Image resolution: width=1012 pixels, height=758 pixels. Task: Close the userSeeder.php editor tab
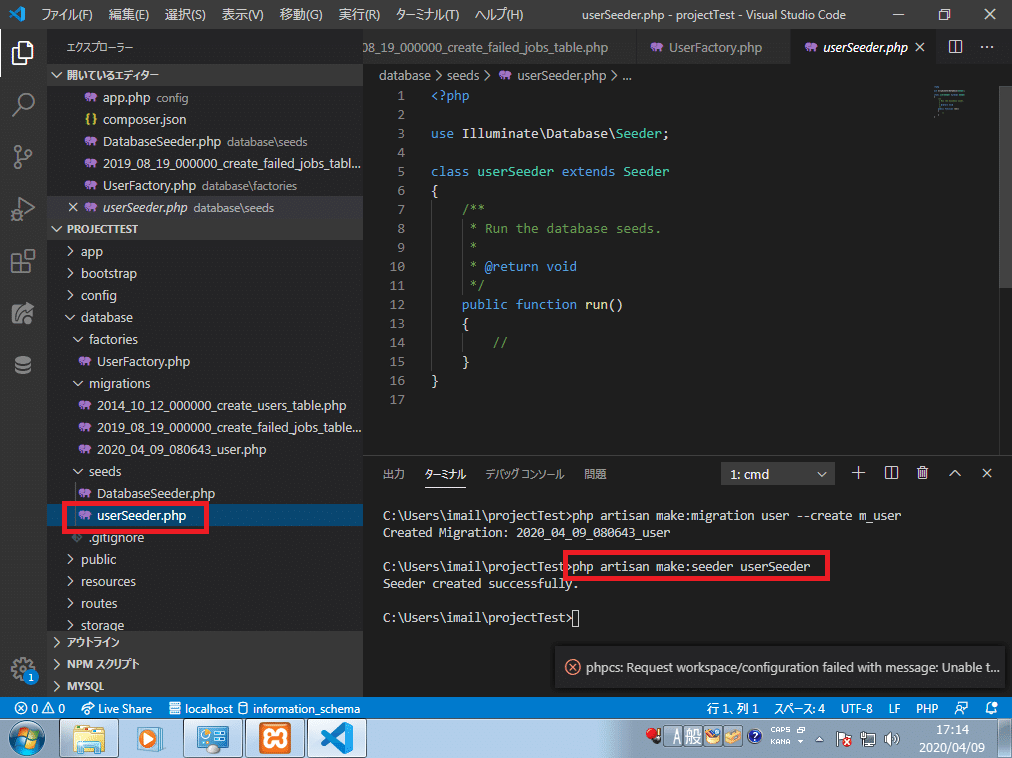pyautogui.click(x=920, y=47)
